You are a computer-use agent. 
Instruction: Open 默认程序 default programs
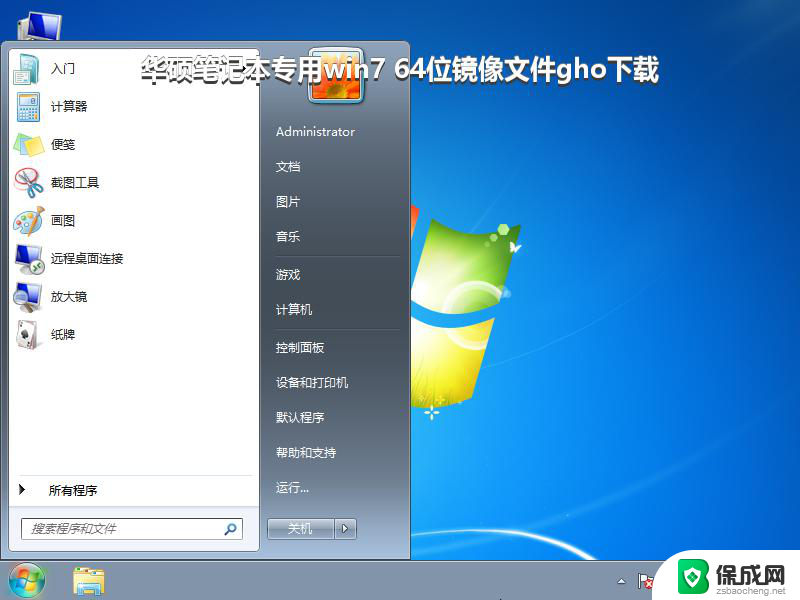(300, 417)
